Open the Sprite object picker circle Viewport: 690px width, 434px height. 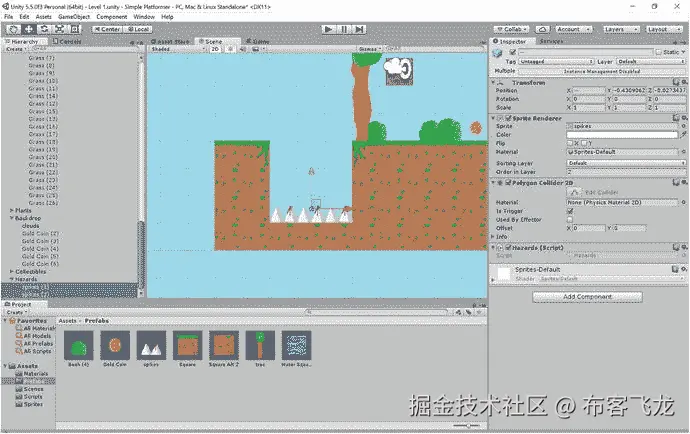click(x=683, y=126)
